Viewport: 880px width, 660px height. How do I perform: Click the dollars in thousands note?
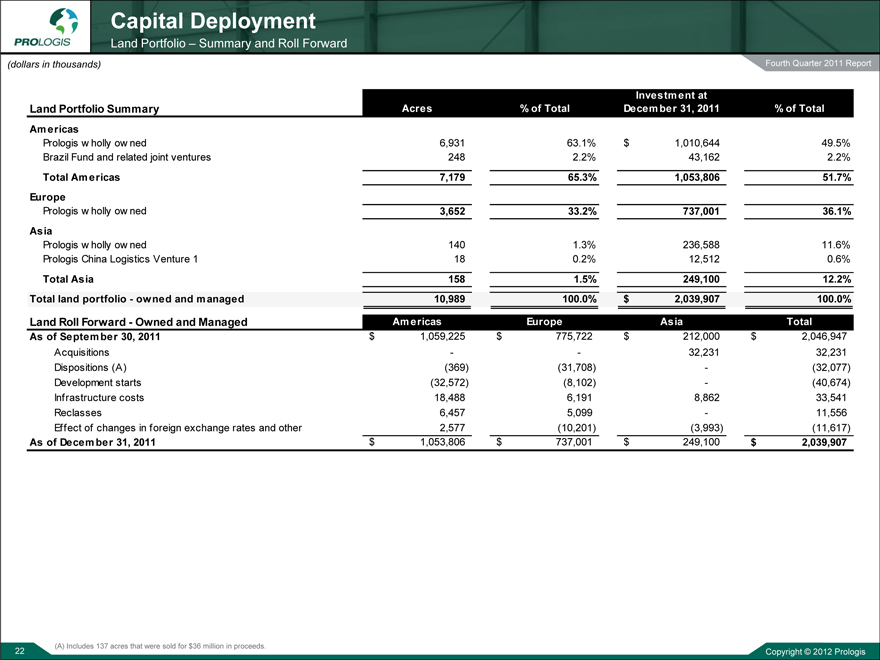pos(54,64)
